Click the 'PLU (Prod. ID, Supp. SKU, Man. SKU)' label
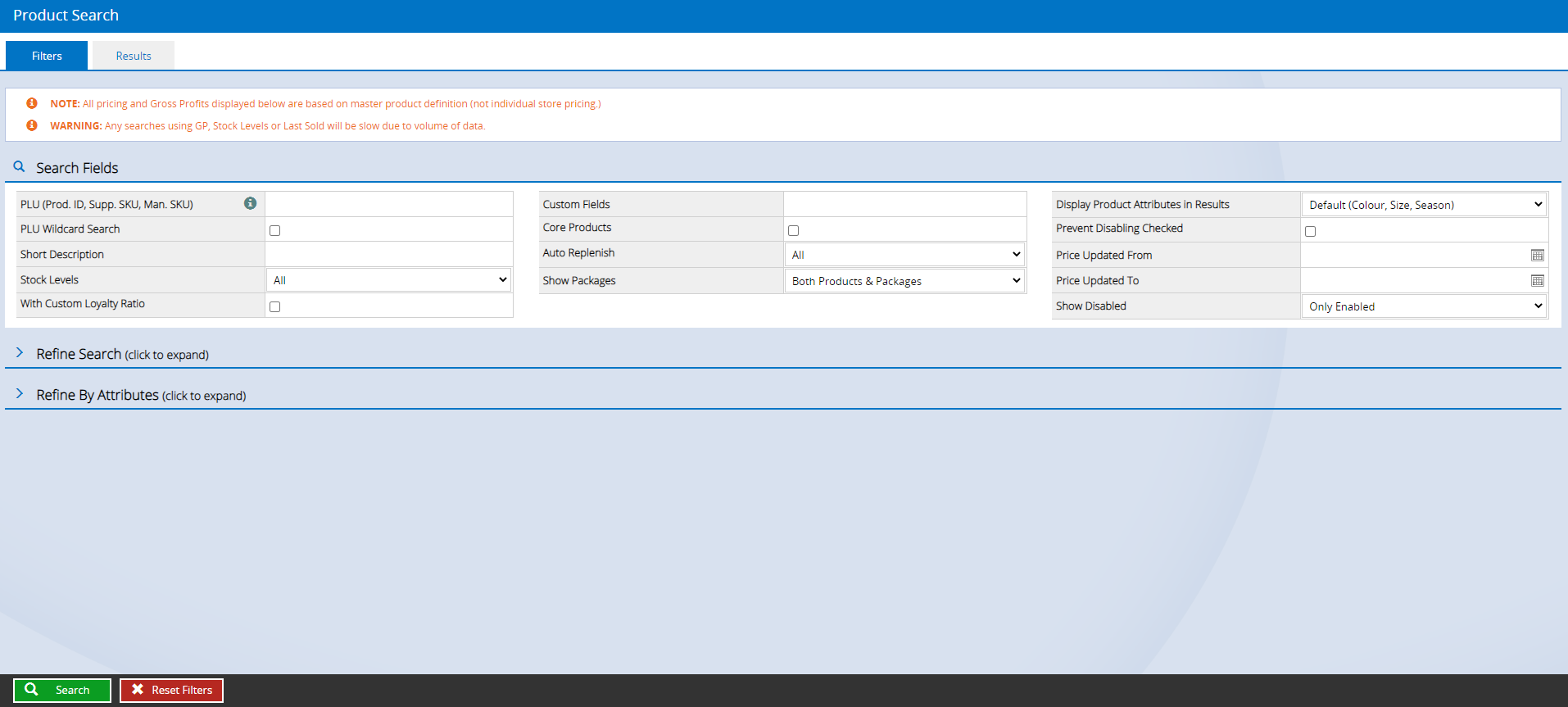The image size is (1568, 707). pos(106,205)
